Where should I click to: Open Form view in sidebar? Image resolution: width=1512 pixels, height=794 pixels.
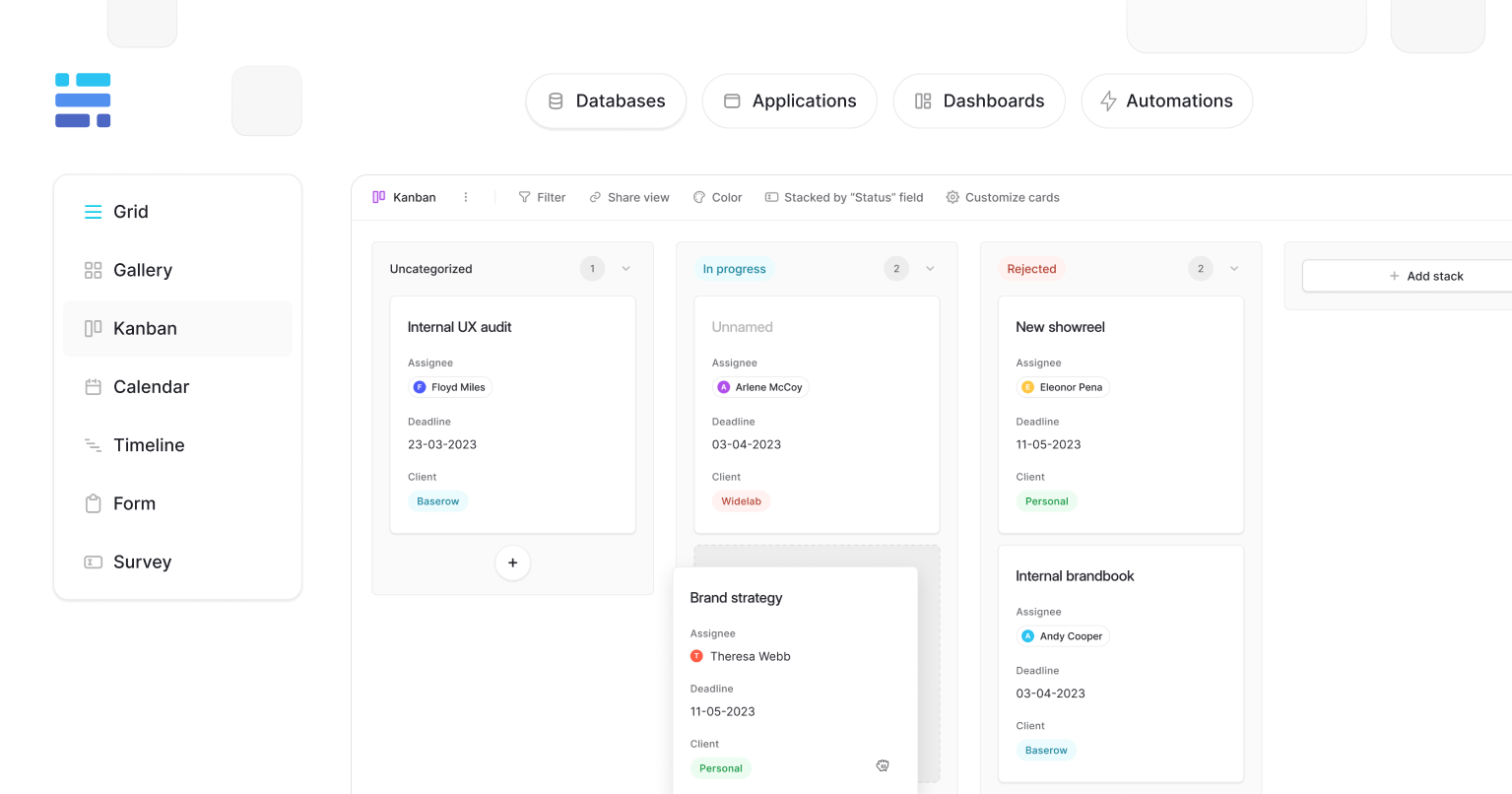tap(177, 503)
